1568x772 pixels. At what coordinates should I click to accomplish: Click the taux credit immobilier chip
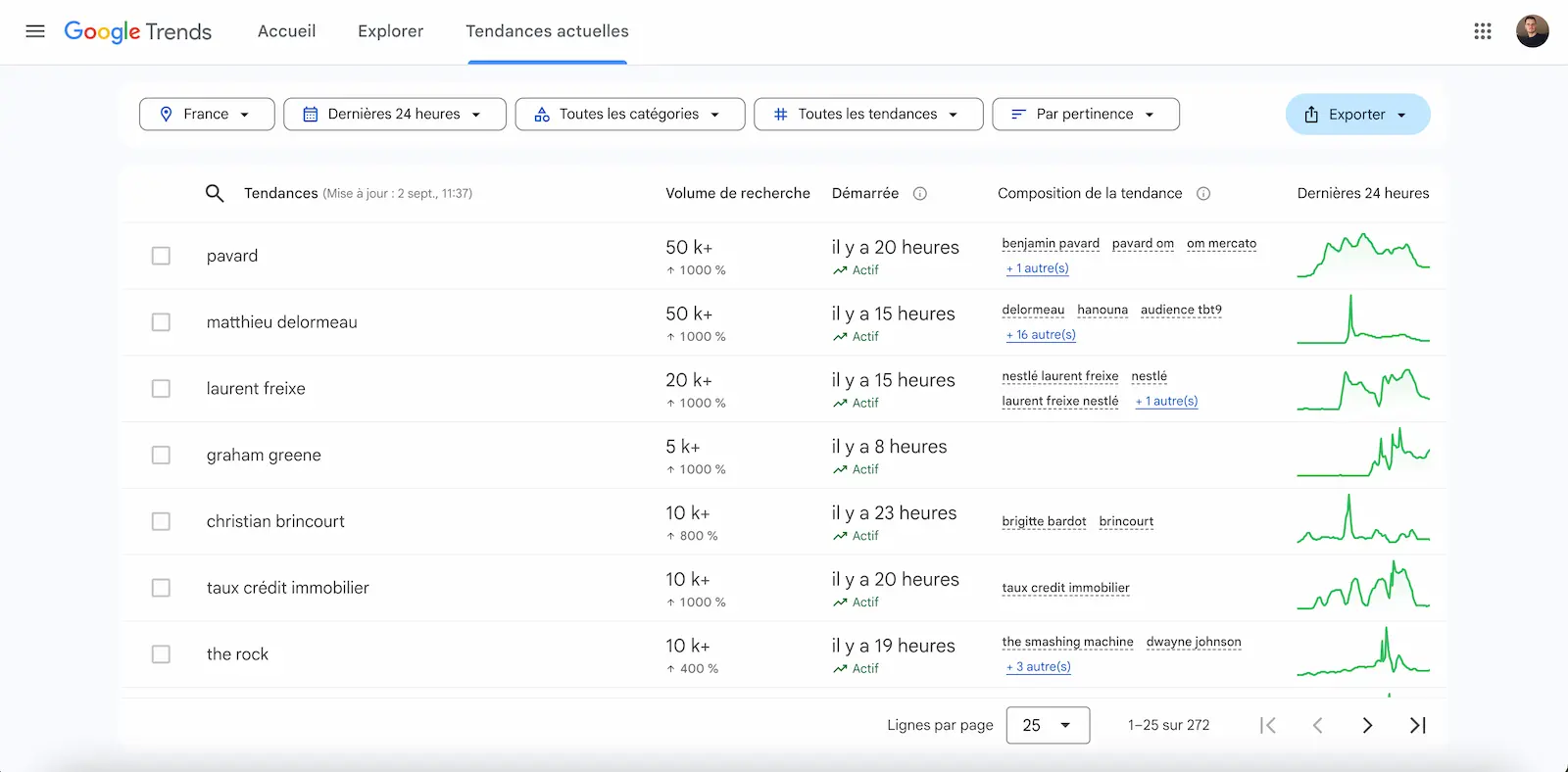(x=1065, y=589)
